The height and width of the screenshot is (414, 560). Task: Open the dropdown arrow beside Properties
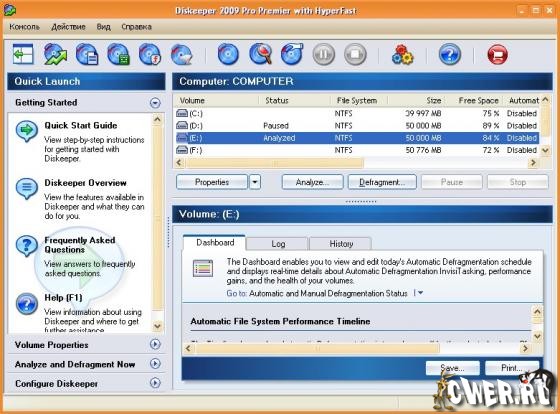pyautogui.click(x=255, y=182)
